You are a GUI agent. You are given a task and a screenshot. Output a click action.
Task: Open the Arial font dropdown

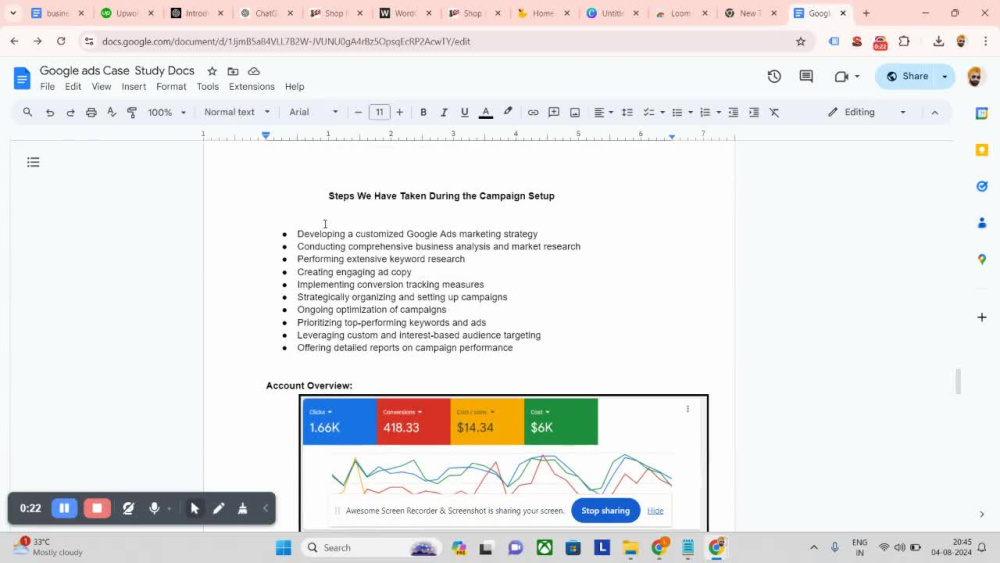point(313,112)
